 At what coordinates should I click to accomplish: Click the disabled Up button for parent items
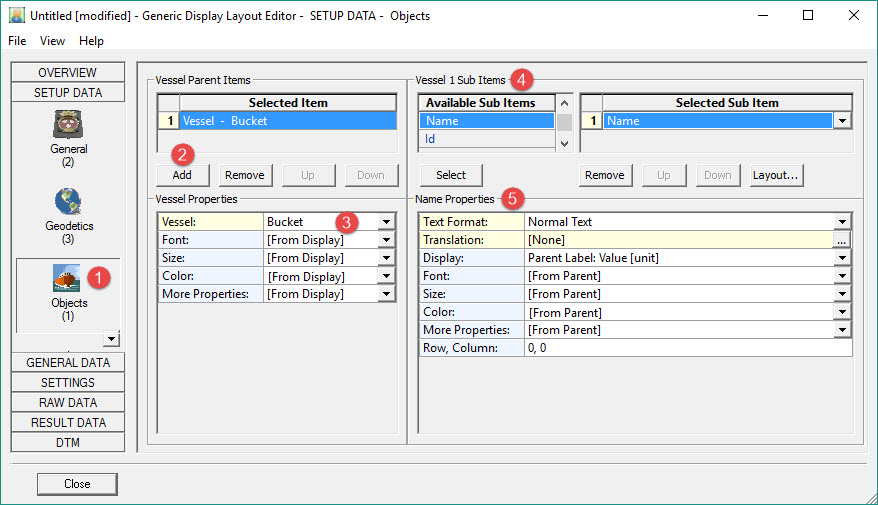click(309, 175)
